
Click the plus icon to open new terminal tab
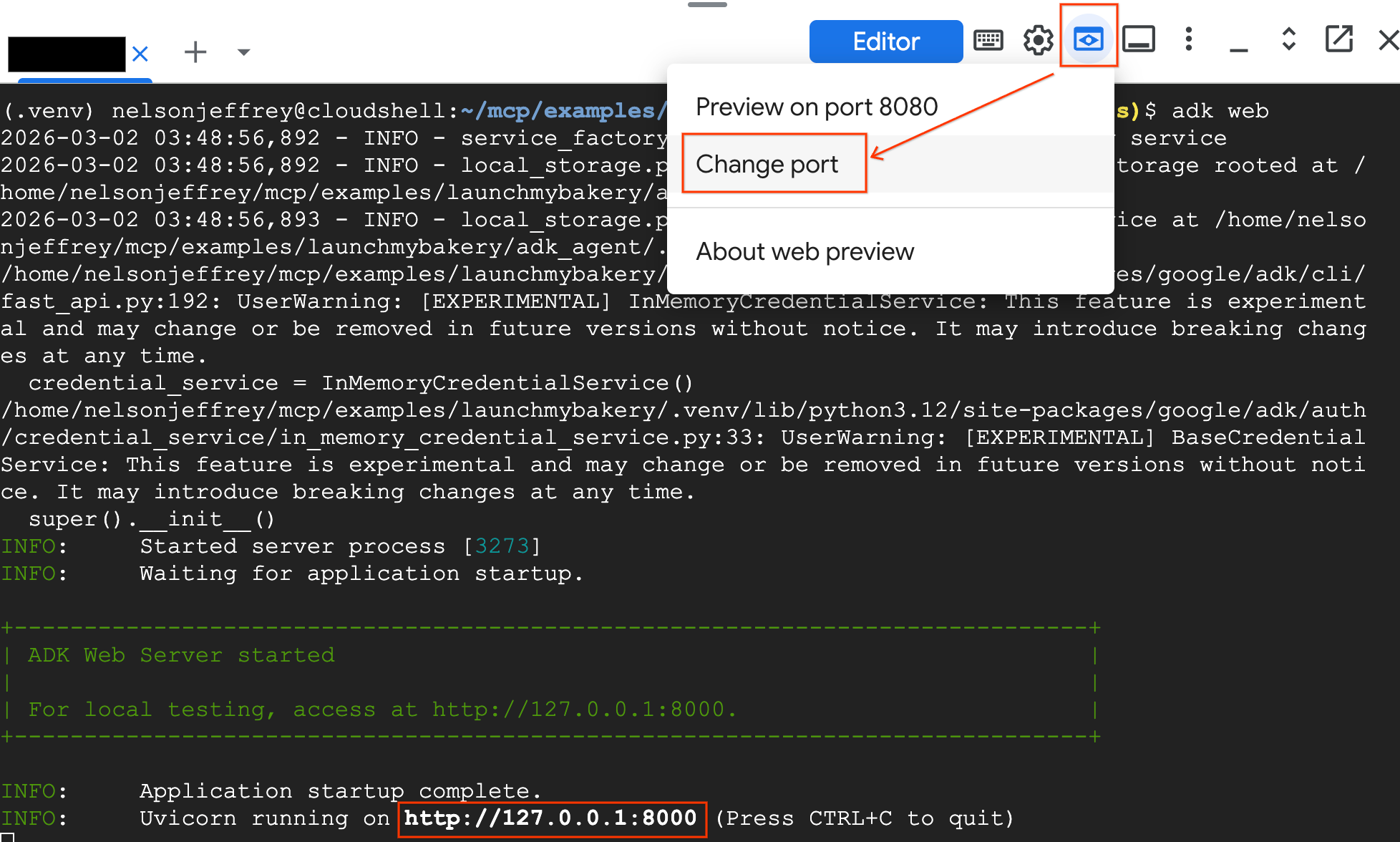tap(195, 52)
